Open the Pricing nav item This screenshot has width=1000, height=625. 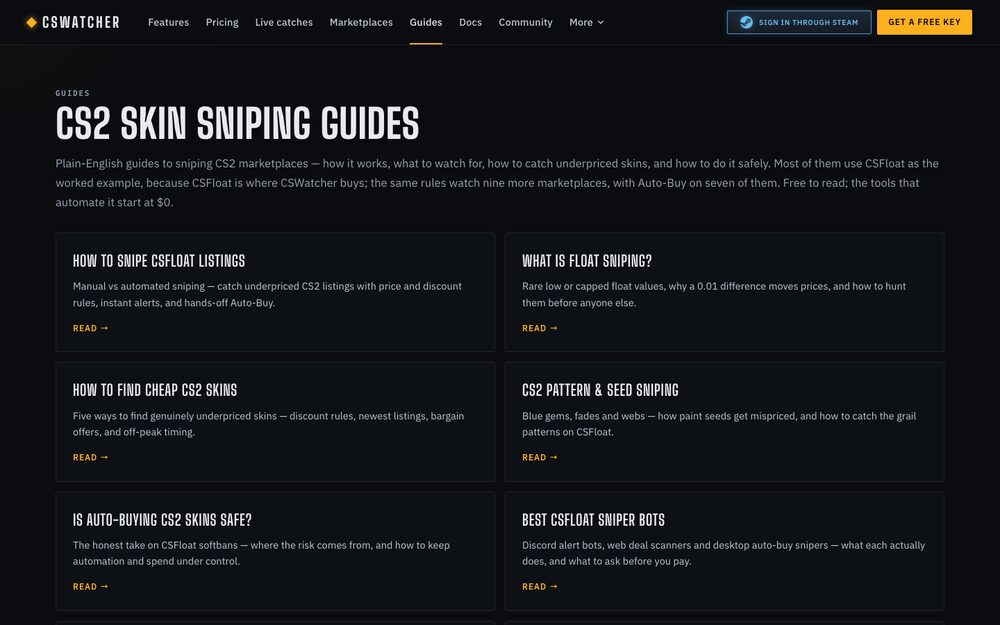[x=222, y=22]
